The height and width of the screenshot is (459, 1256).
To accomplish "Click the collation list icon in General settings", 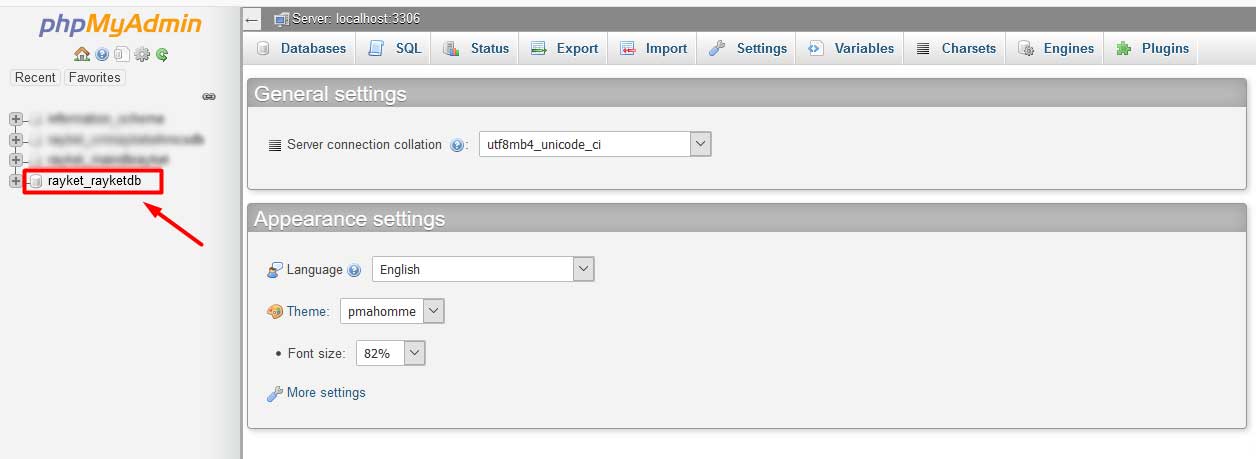I will pos(275,145).
